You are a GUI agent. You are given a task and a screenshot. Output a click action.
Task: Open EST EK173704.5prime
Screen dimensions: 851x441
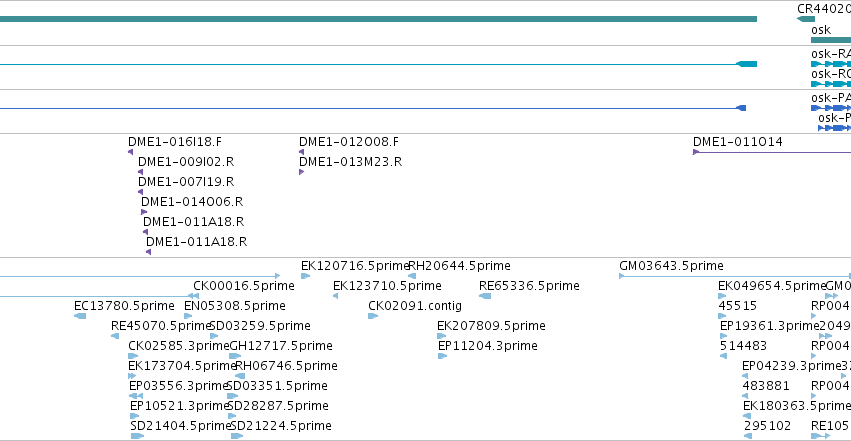pos(181,366)
